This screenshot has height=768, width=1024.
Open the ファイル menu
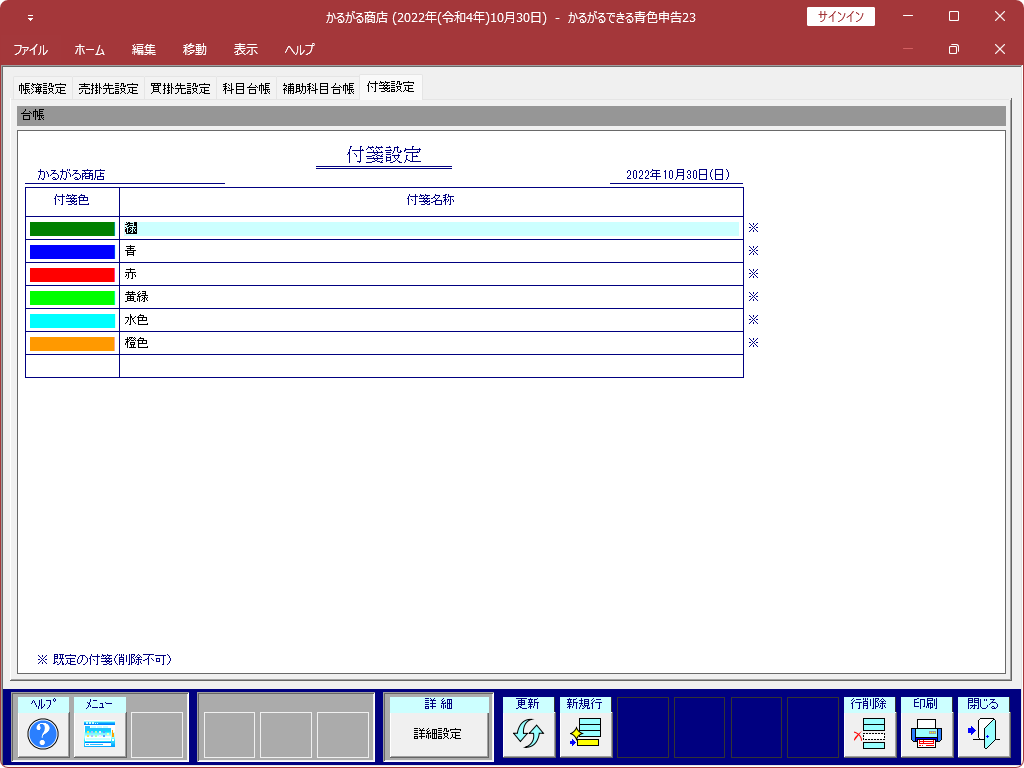pos(30,50)
